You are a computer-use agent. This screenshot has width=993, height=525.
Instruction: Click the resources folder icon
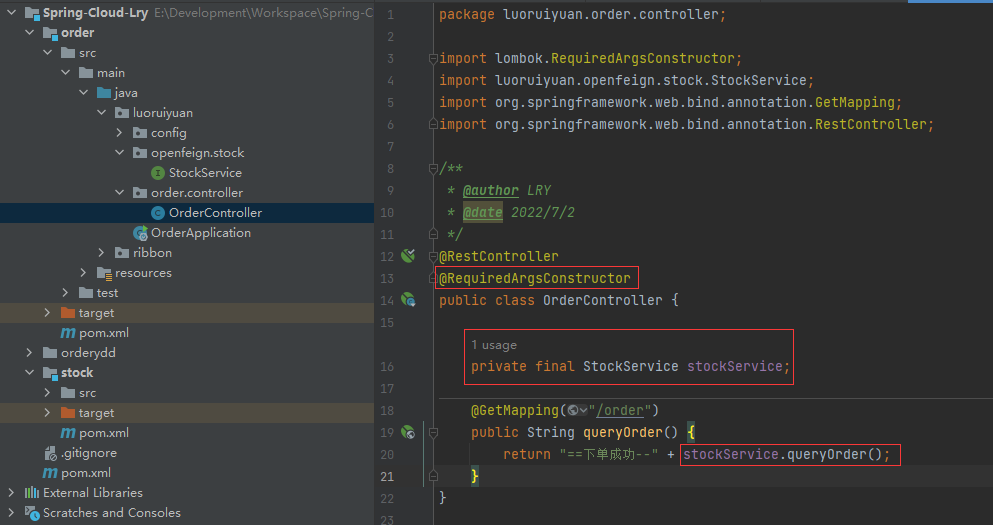(x=104, y=273)
